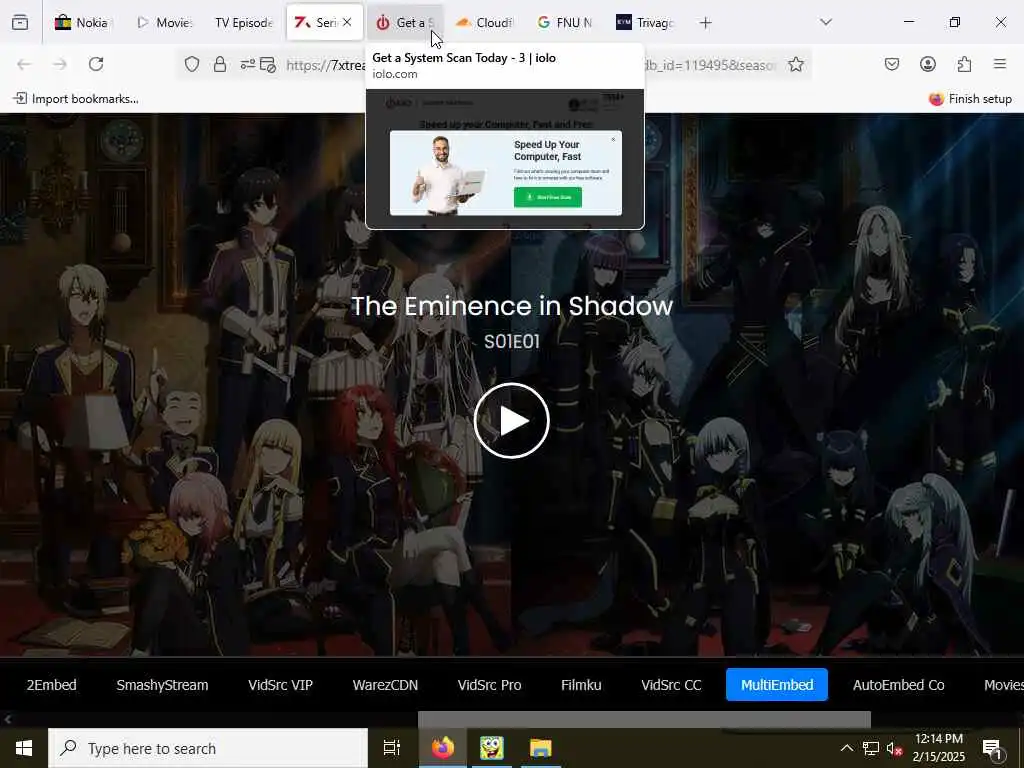This screenshot has width=1024, height=768.
Task: Click the horizontal server list scrollbar
Action: pyautogui.click(x=644, y=719)
